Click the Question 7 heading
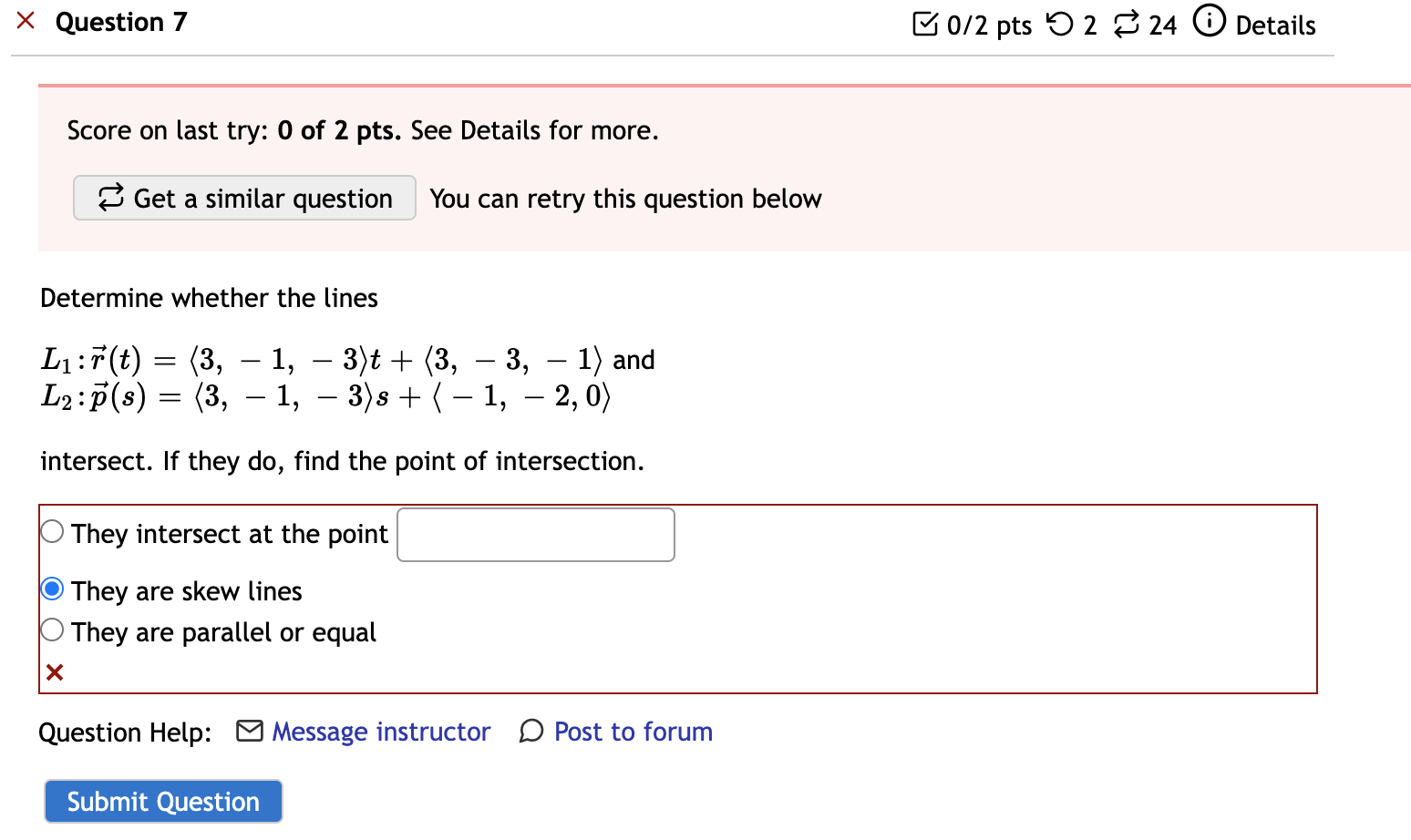Image resolution: width=1411 pixels, height=840 pixels. [x=120, y=22]
